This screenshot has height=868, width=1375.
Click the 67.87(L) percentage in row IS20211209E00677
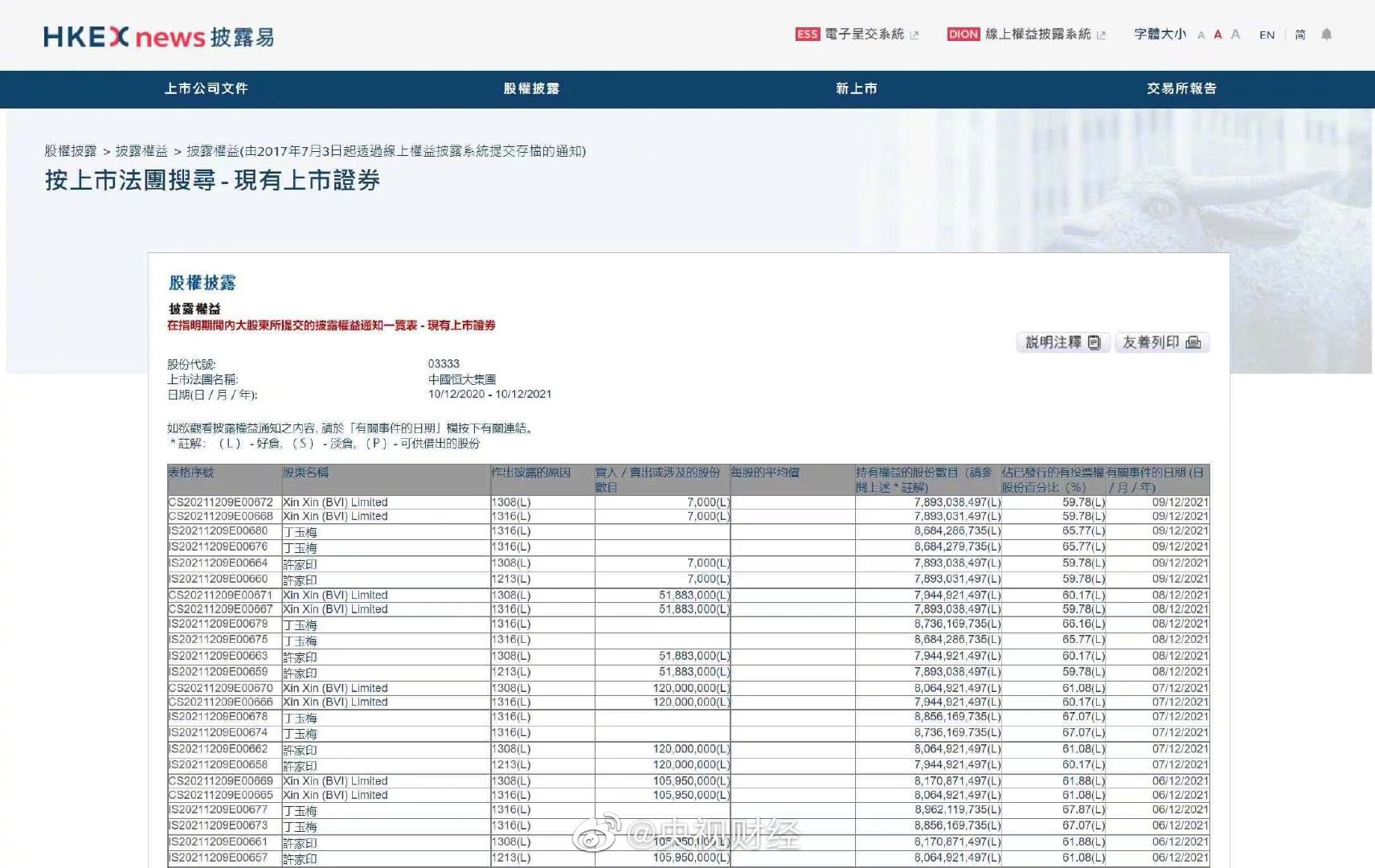(x=1083, y=810)
